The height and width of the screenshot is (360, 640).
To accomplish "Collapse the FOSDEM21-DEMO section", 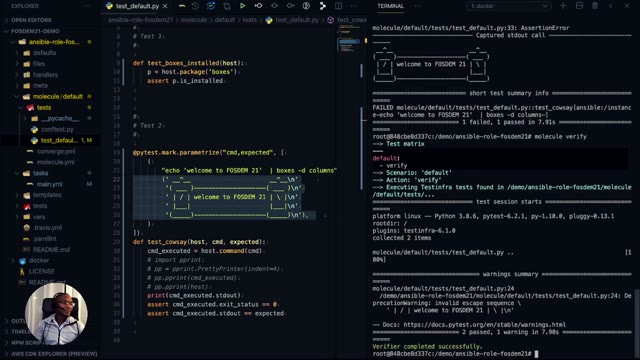I will 35,31.
